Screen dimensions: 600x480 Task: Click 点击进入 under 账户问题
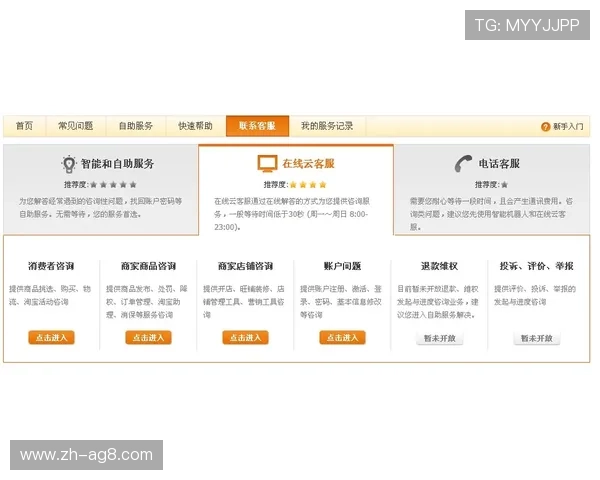point(342,338)
